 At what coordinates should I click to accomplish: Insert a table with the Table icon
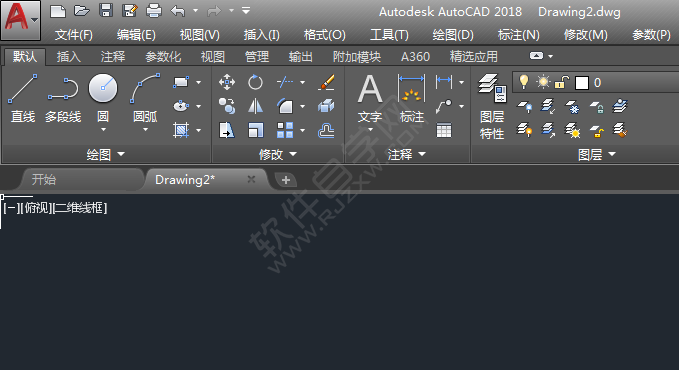click(444, 130)
